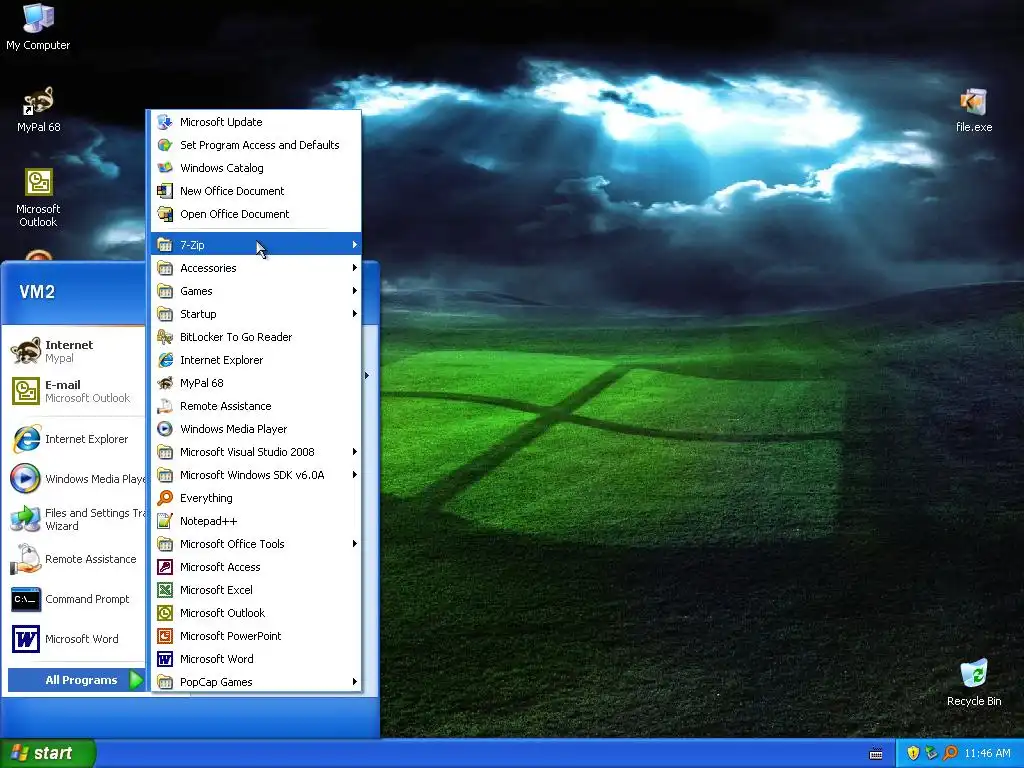
Task: Click the on-screen keyboard taskbar icon
Action: click(x=876, y=754)
